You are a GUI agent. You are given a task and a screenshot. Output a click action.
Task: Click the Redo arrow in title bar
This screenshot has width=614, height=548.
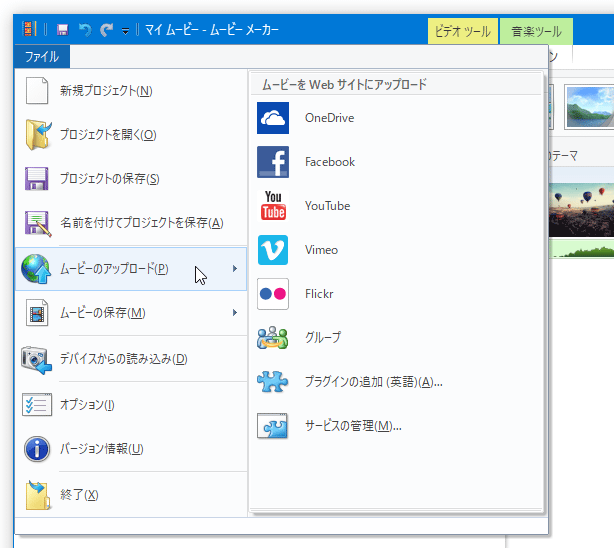tap(106, 29)
